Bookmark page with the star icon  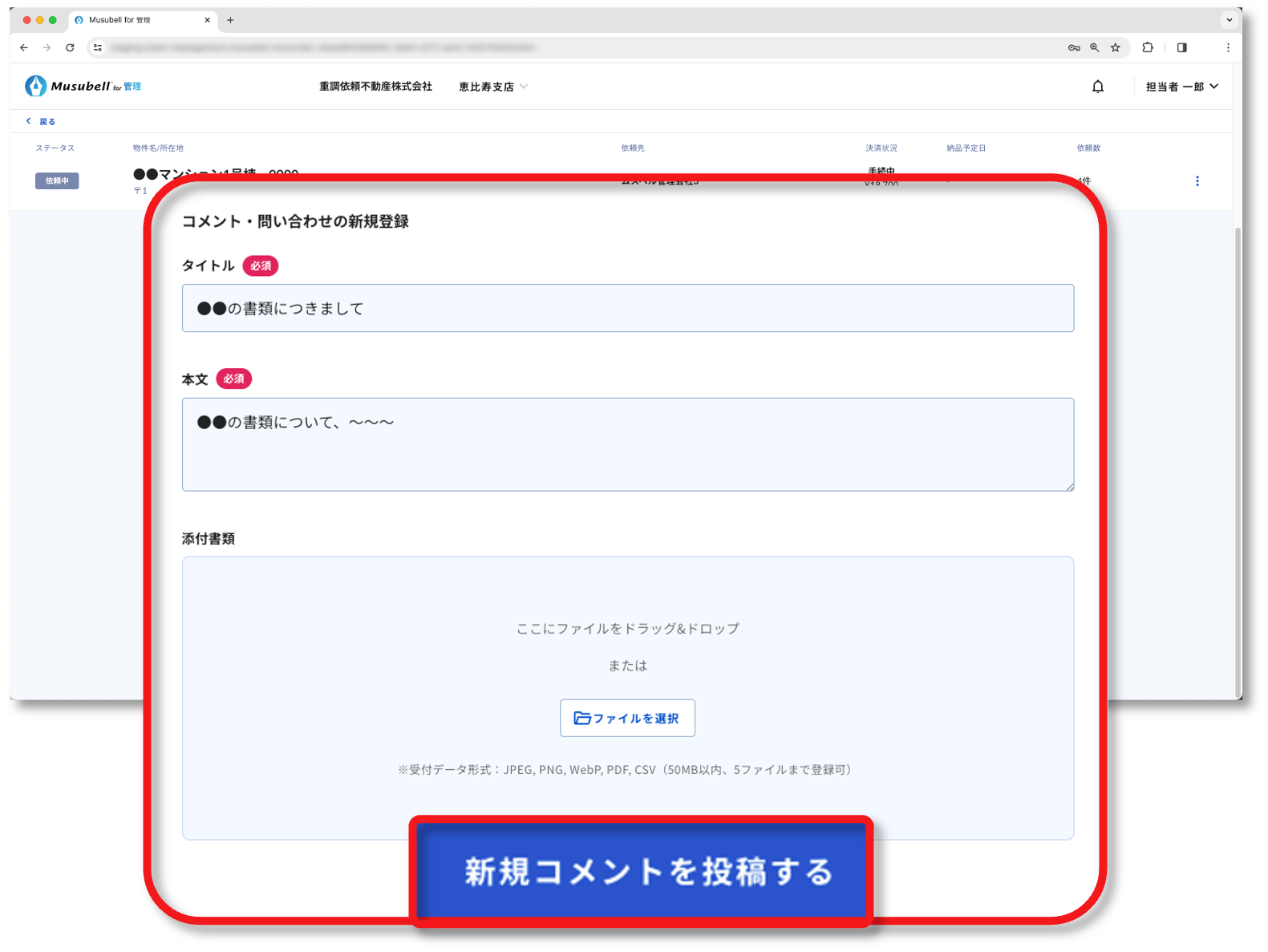pos(1115,48)
